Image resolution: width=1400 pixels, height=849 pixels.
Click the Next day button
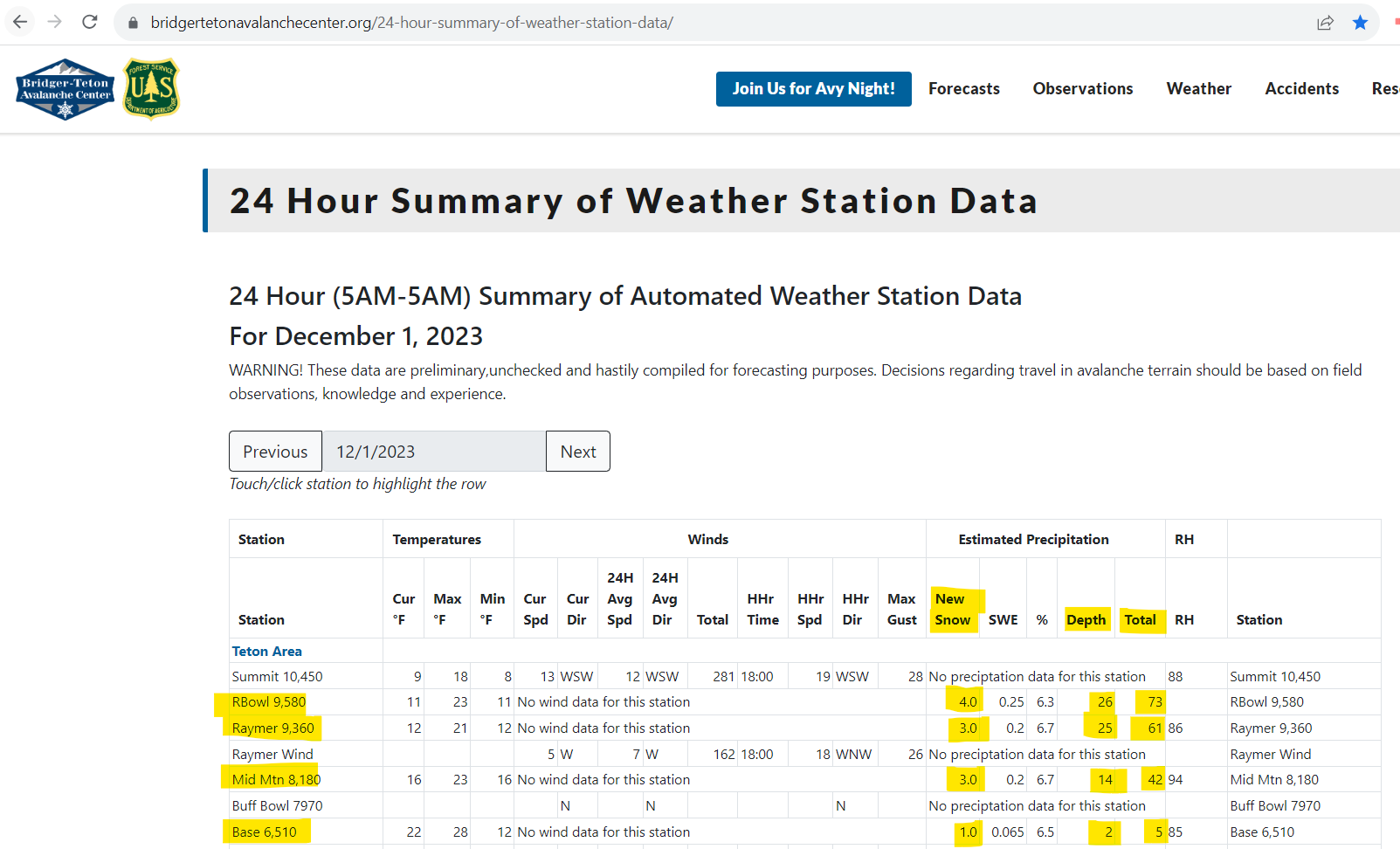578,452
